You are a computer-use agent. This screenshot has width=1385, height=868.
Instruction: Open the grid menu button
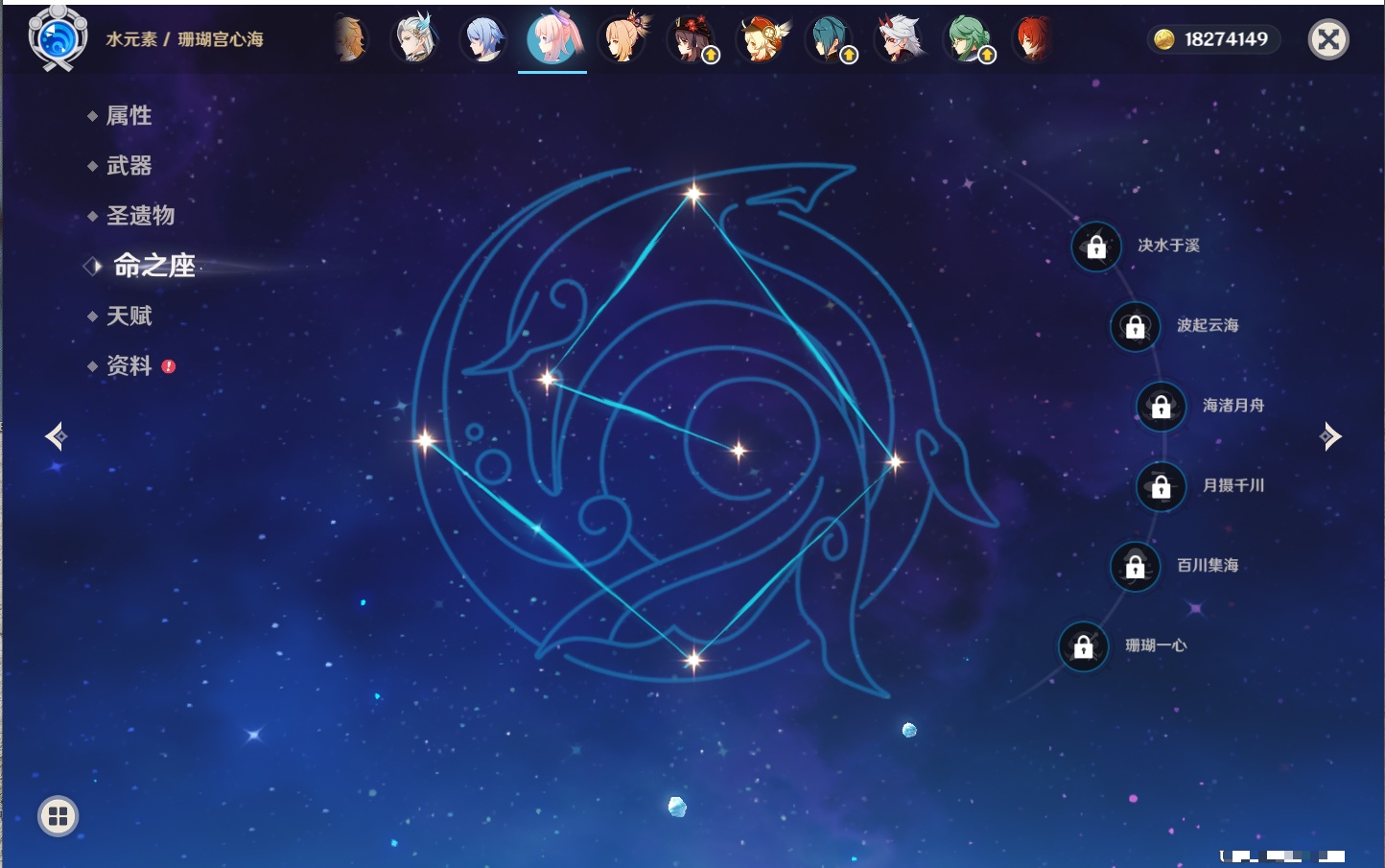58,816
